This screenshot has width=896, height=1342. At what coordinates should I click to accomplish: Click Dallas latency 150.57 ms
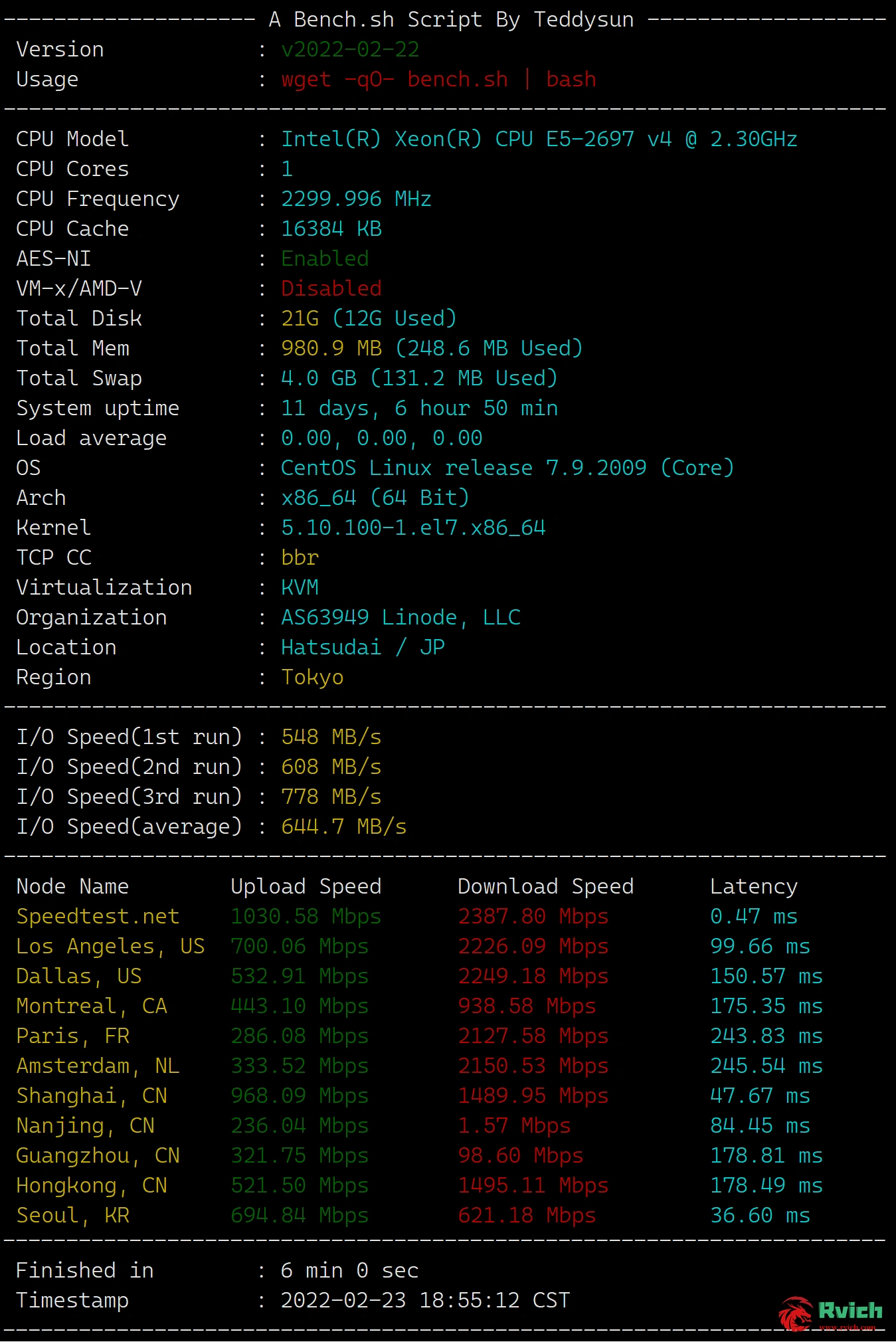coord(766,976)
